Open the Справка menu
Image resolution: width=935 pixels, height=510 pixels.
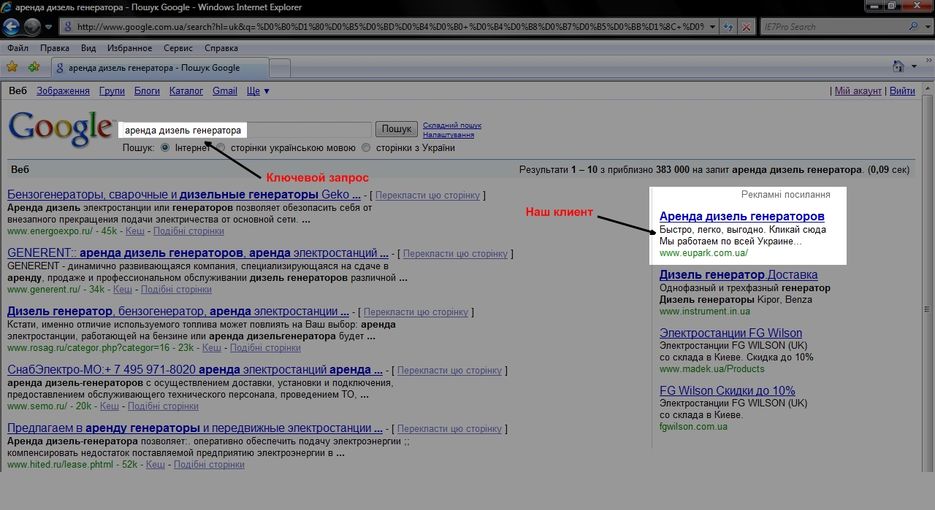221,48
